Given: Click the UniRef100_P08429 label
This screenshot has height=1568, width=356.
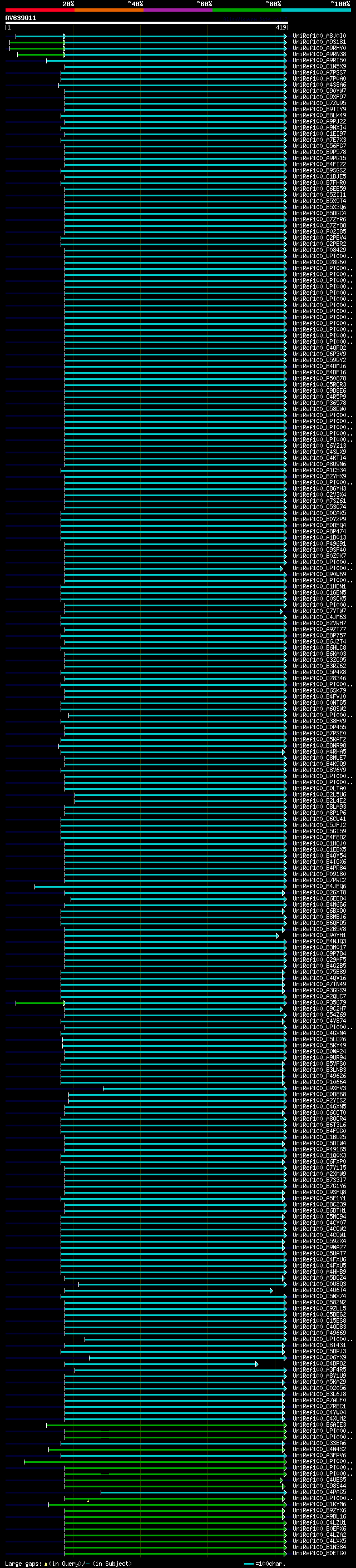Looking at the screenshot, I should [319, 250].
